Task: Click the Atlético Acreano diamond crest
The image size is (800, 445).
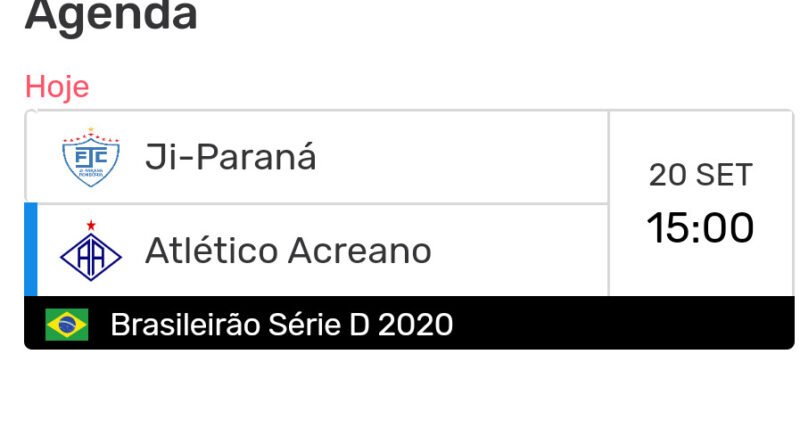Action: pyautogui.click(x=91, y=255)
